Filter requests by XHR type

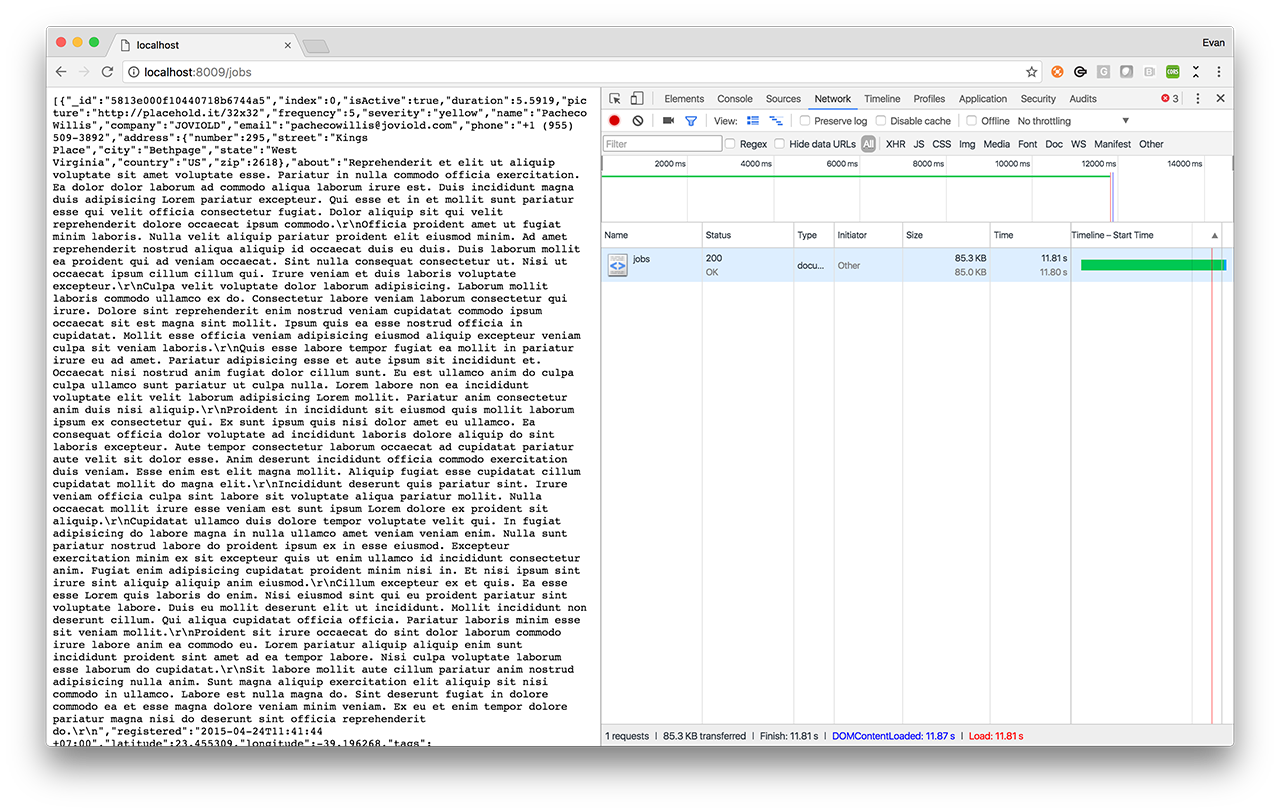tap(895, 144)
